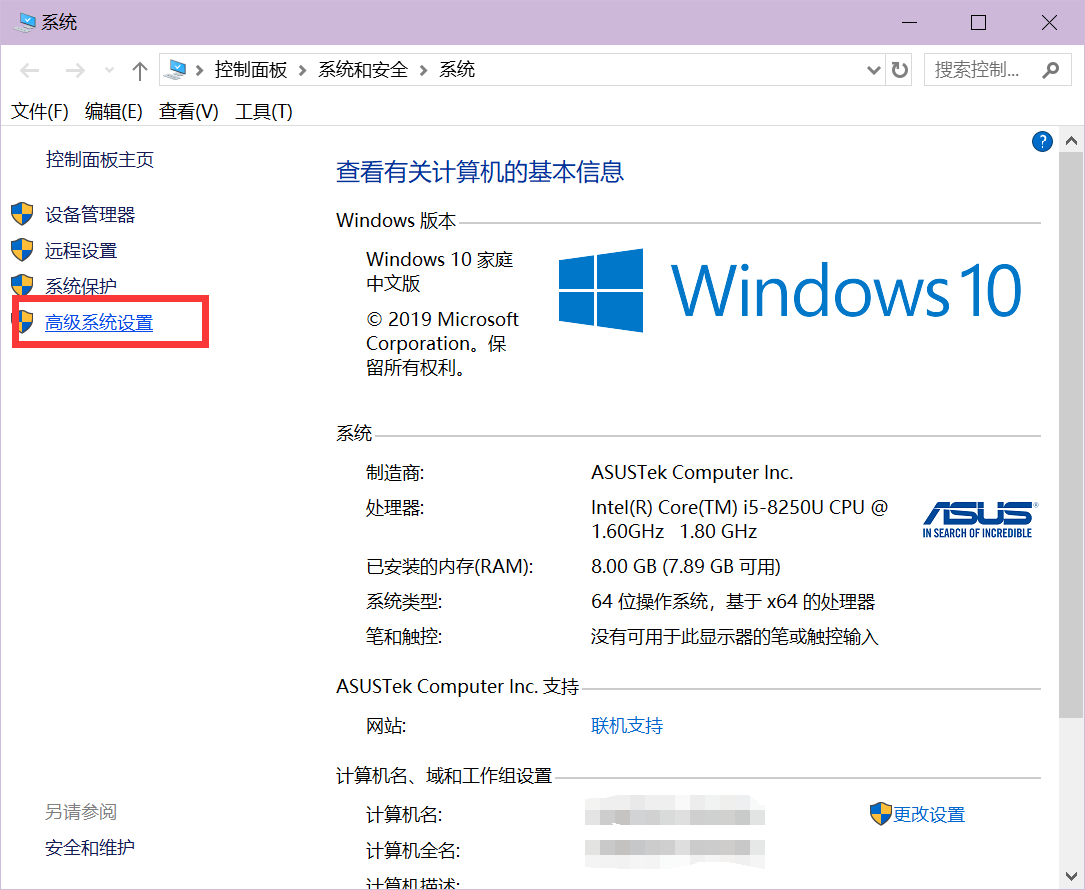Click shield icon beside 更改设置
The height and width of the screenshot is (890, 1085).
880,814
